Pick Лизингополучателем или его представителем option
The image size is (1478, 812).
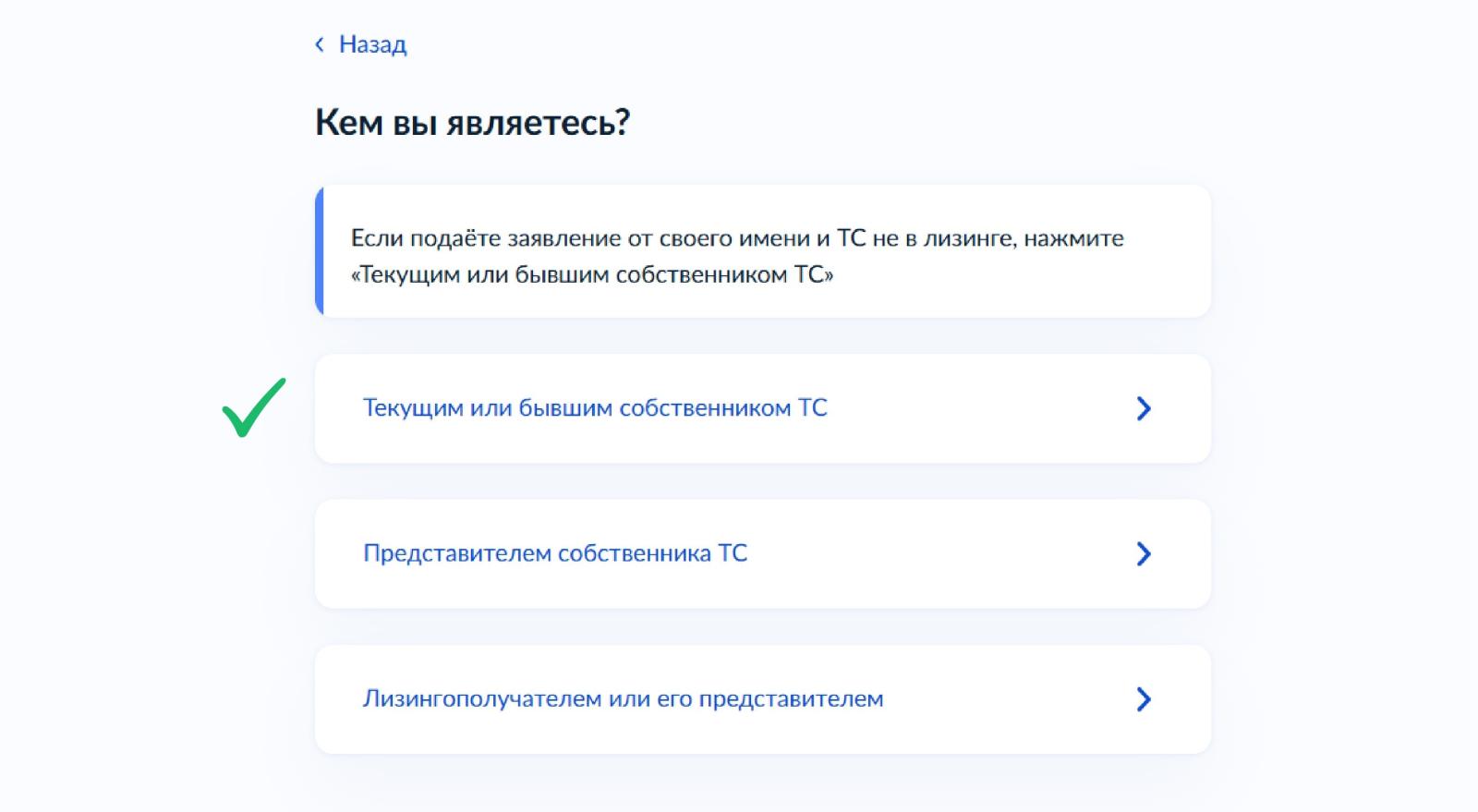coord(762,699)
